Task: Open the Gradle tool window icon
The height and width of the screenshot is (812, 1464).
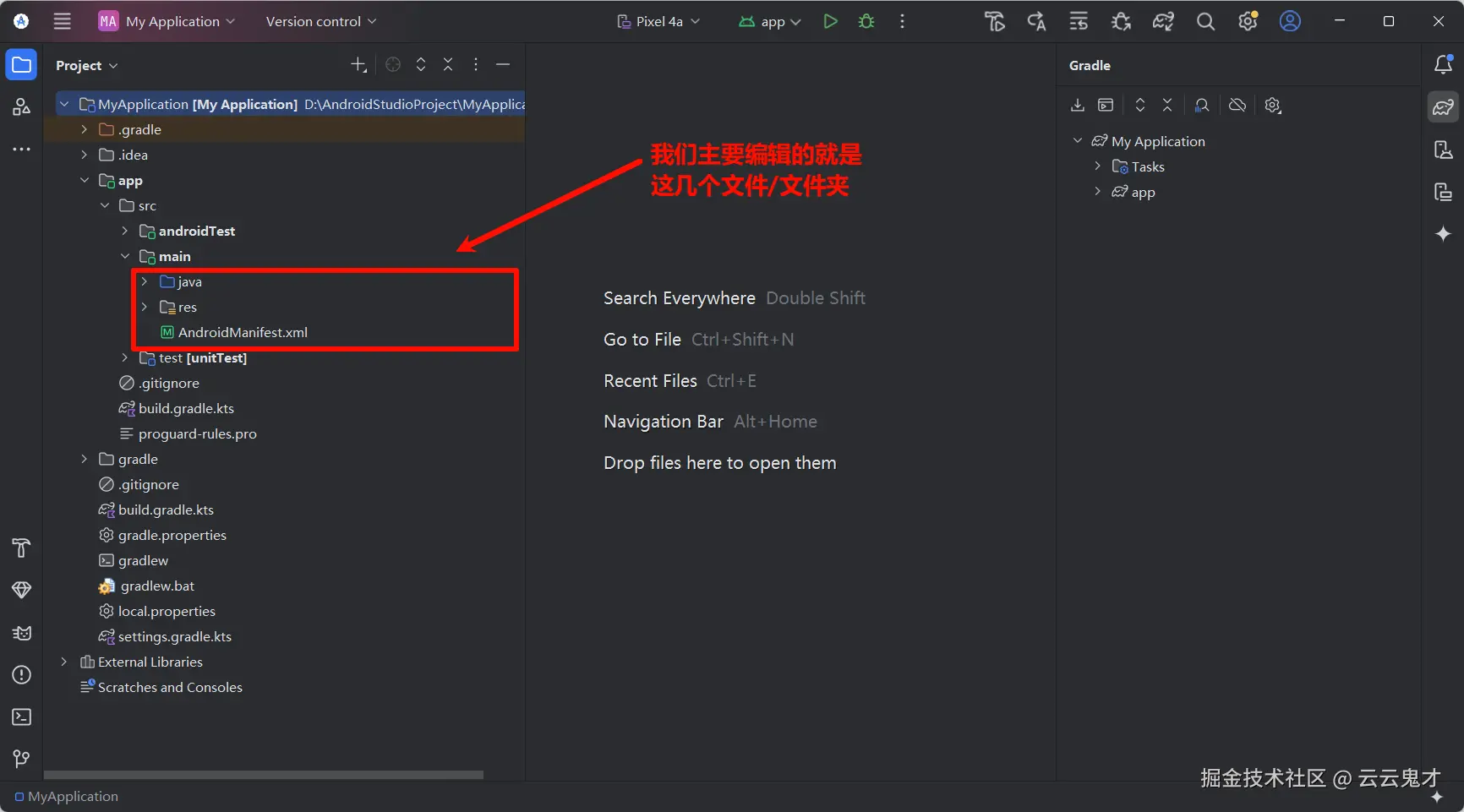Action: (1443, 106)
